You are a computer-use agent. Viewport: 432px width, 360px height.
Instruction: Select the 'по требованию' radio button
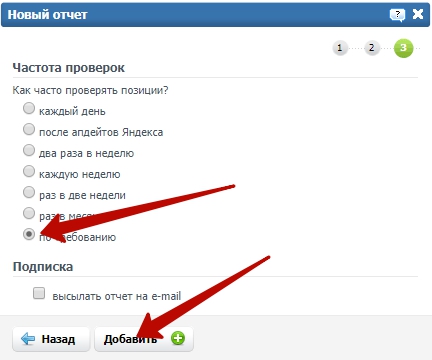coord(29,234)
